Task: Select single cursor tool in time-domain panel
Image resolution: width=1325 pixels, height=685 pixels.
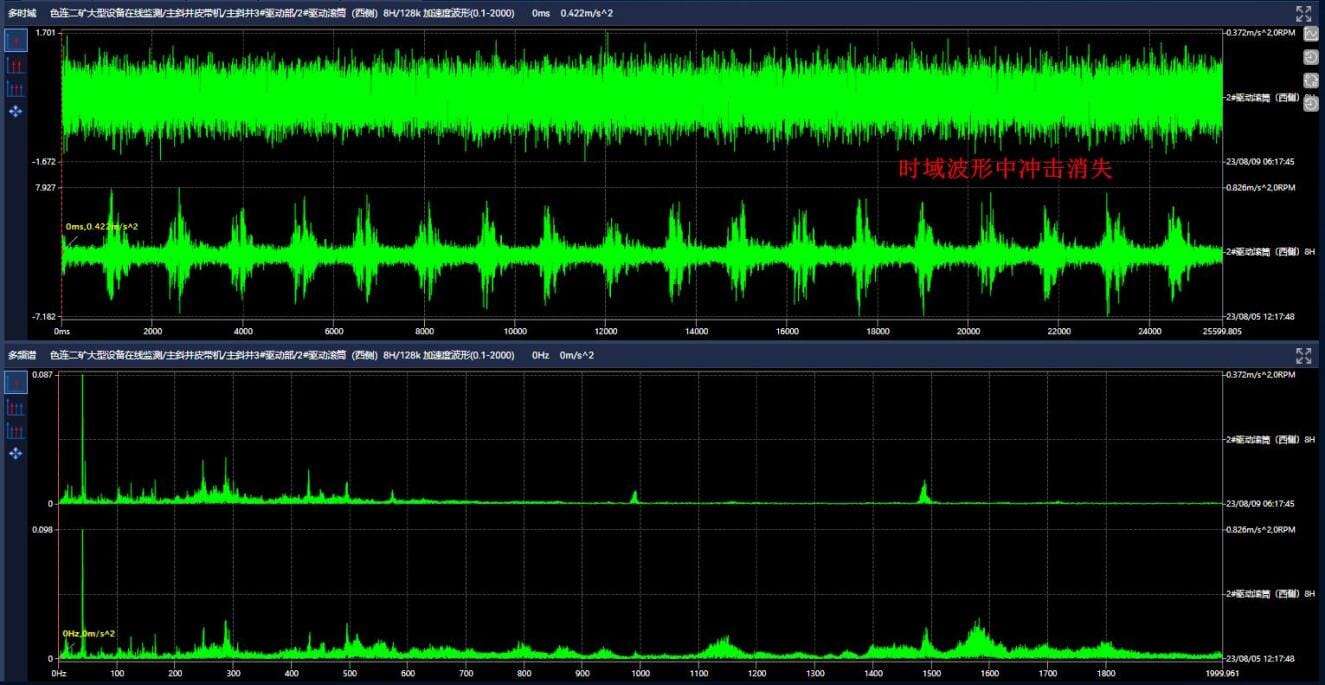Action: pos(16,41)
